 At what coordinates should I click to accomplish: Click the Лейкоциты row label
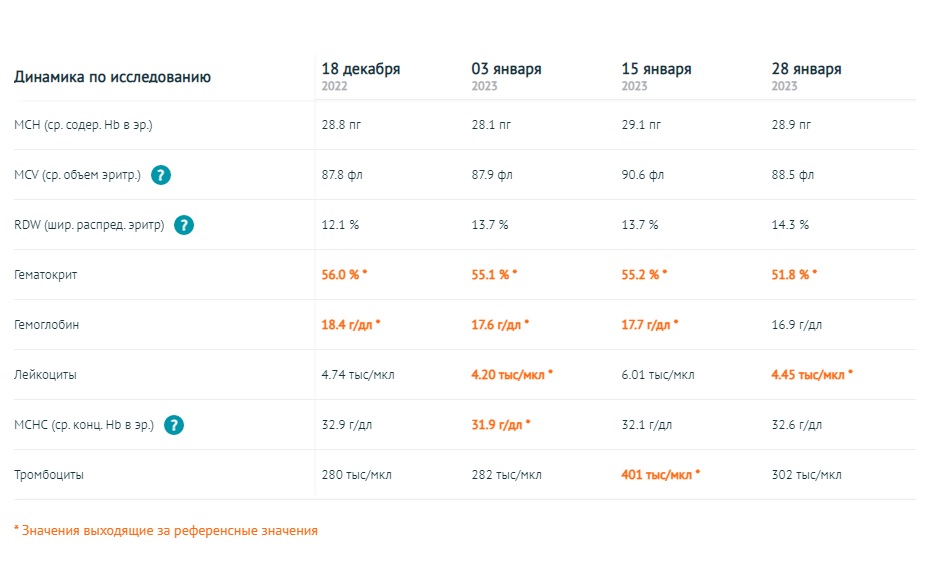tap(45, 375)
